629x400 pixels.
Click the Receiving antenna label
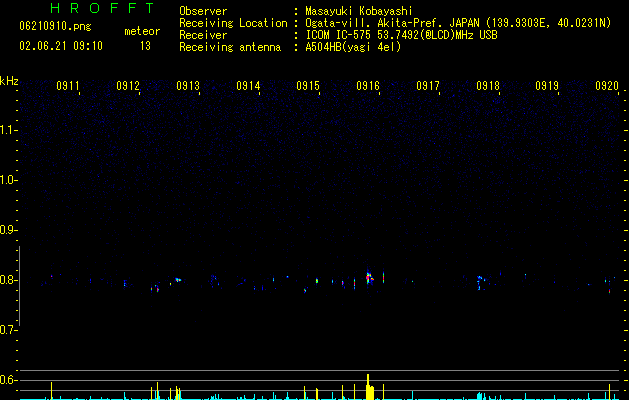[x=230, y=47]
